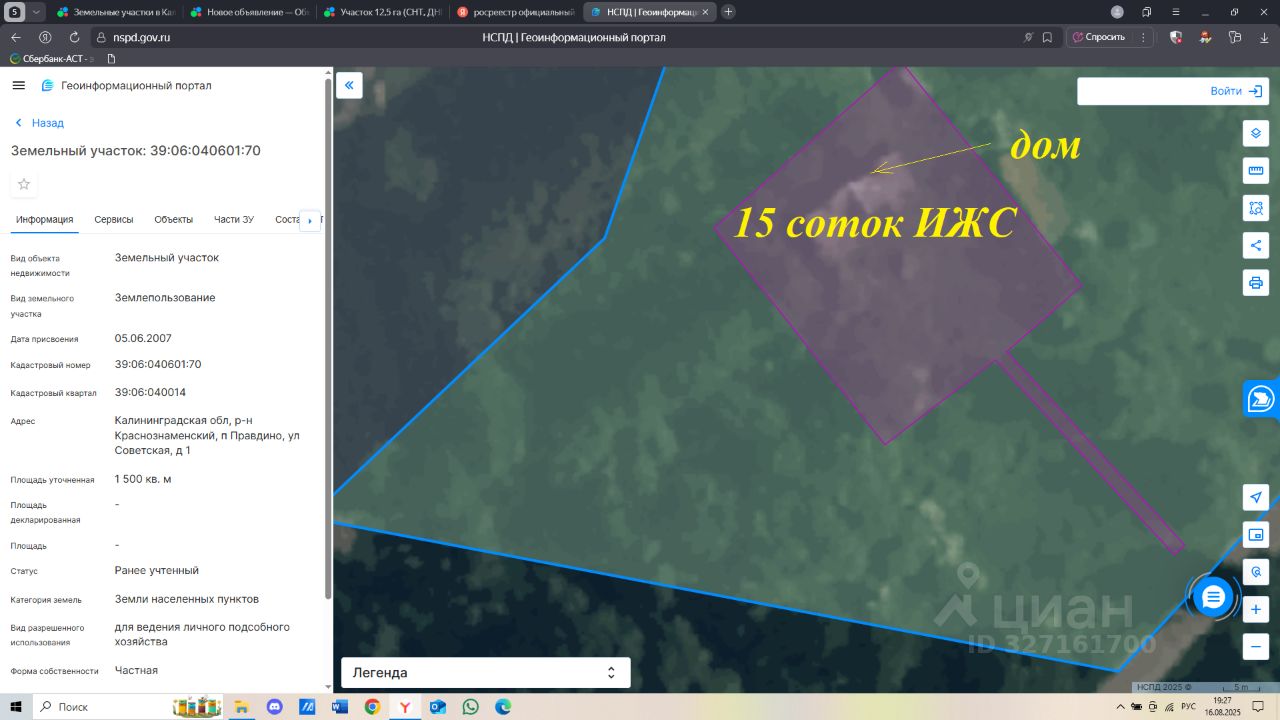Image resolution: width=1280 pixels, height=720 pixels.
Task: Click the РУС keyboard language indicator
Action: click(1189, 707)
